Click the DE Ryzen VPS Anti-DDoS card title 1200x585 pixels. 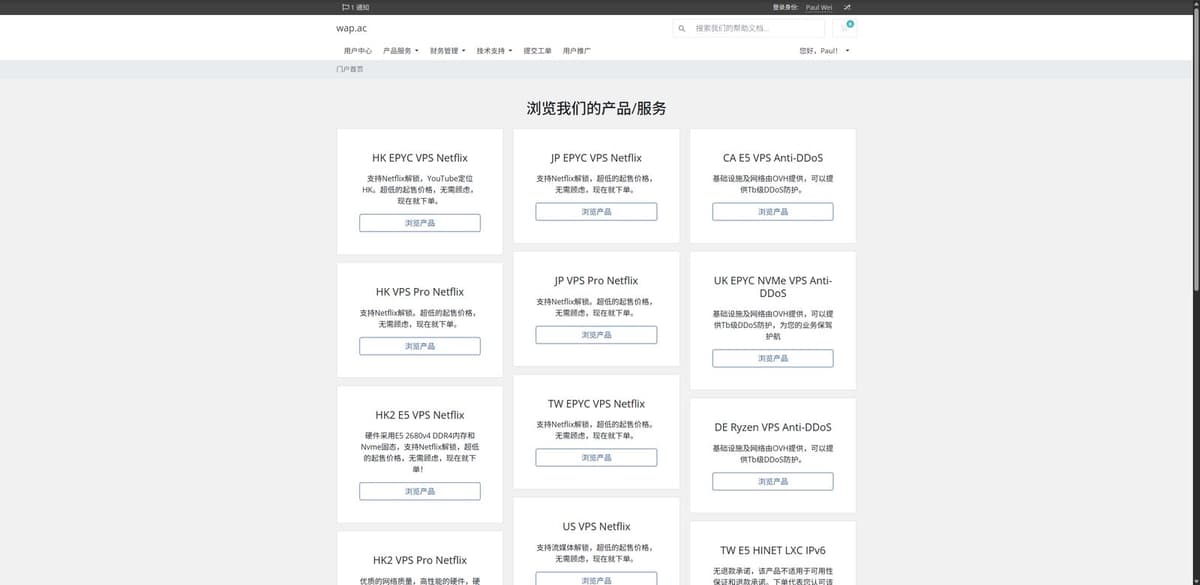tap(773, 427)
